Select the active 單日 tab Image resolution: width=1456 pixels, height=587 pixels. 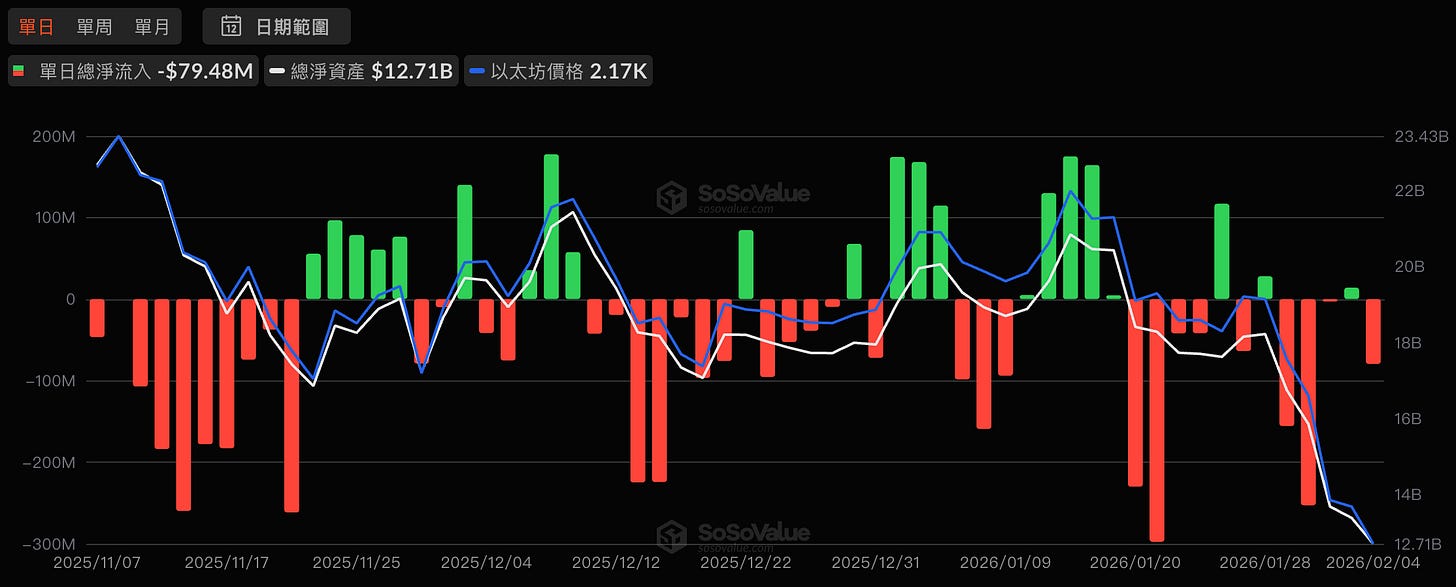point(35,26)
